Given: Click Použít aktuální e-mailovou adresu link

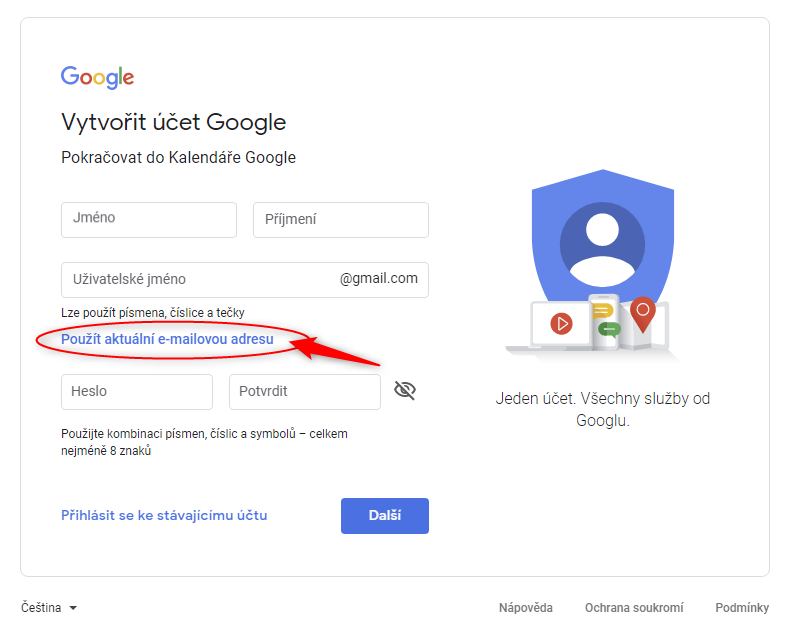Looking at the screenshot, I should click(167, 339).
